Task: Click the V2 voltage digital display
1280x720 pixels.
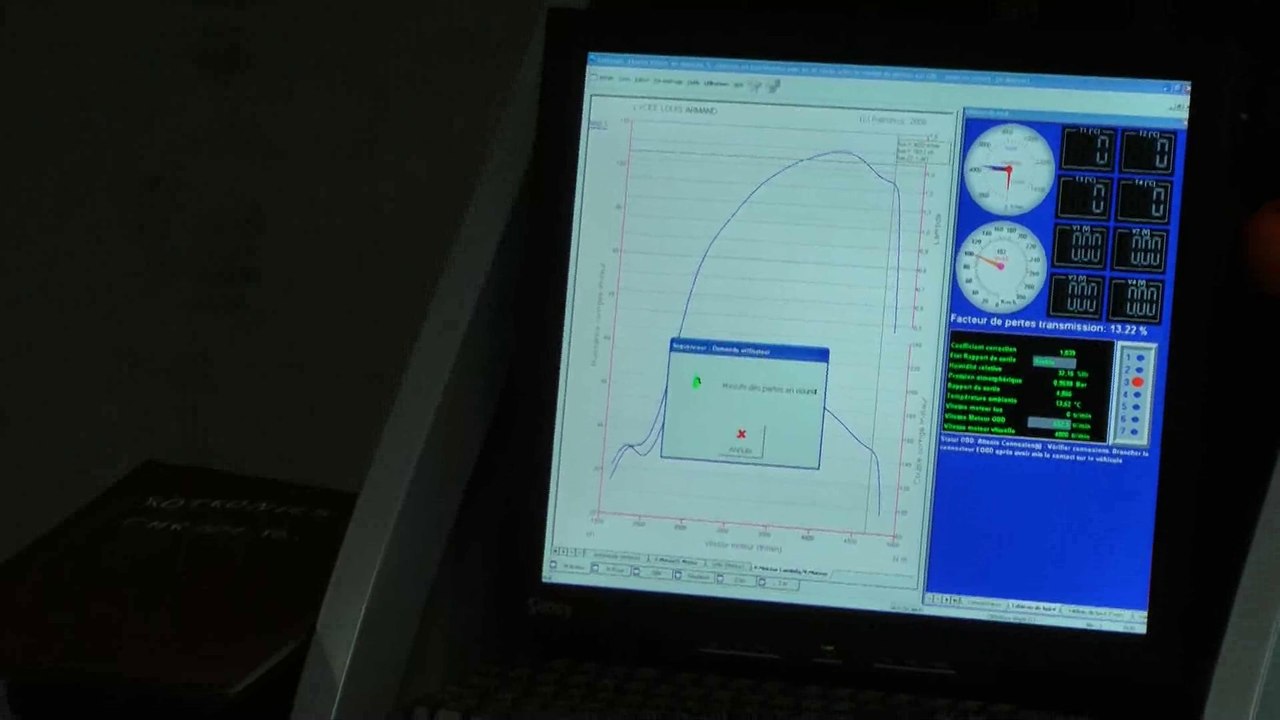Action: point(1141,250)
